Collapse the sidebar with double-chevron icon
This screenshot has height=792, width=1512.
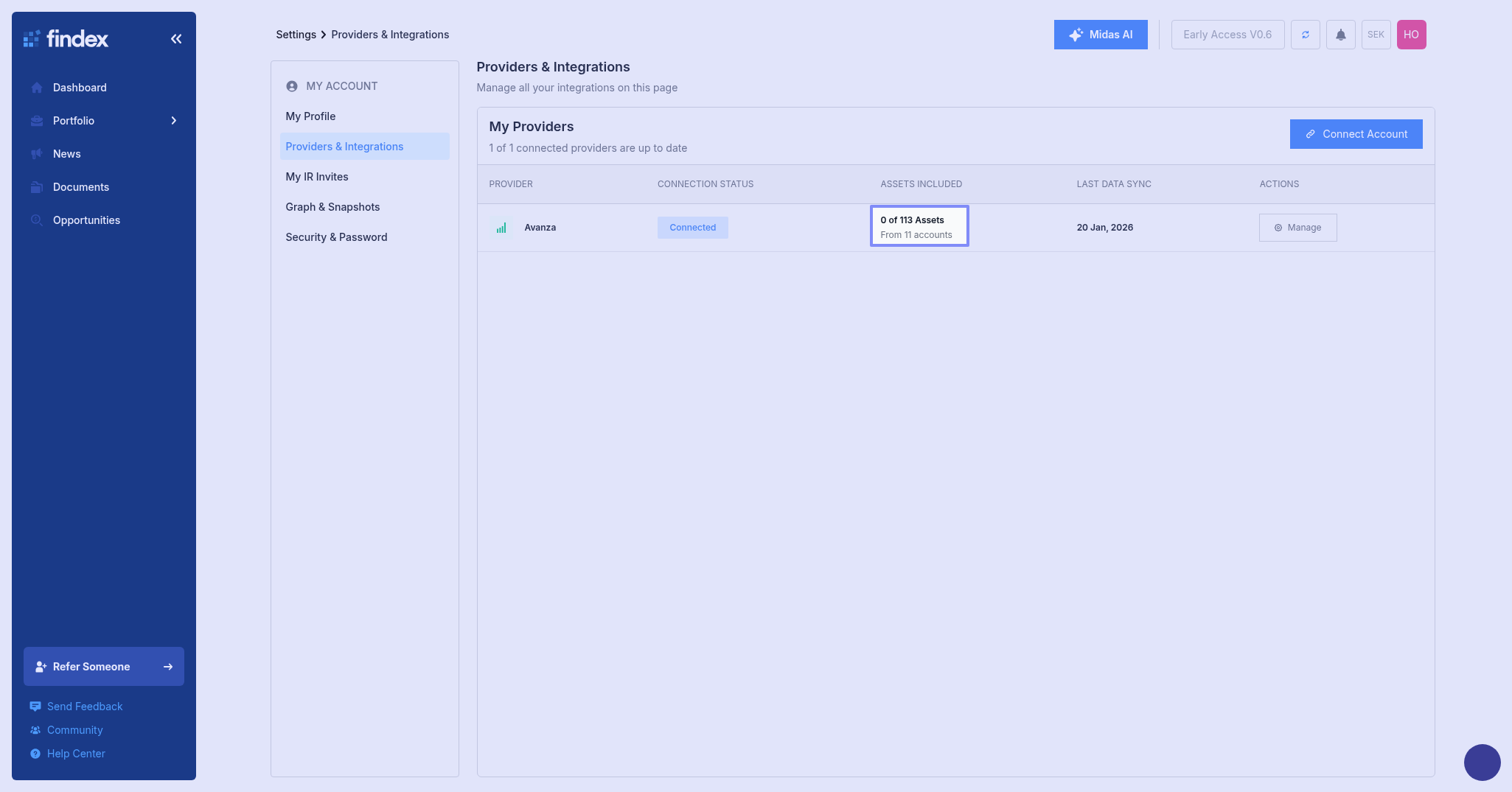click(x=176, y=39)
